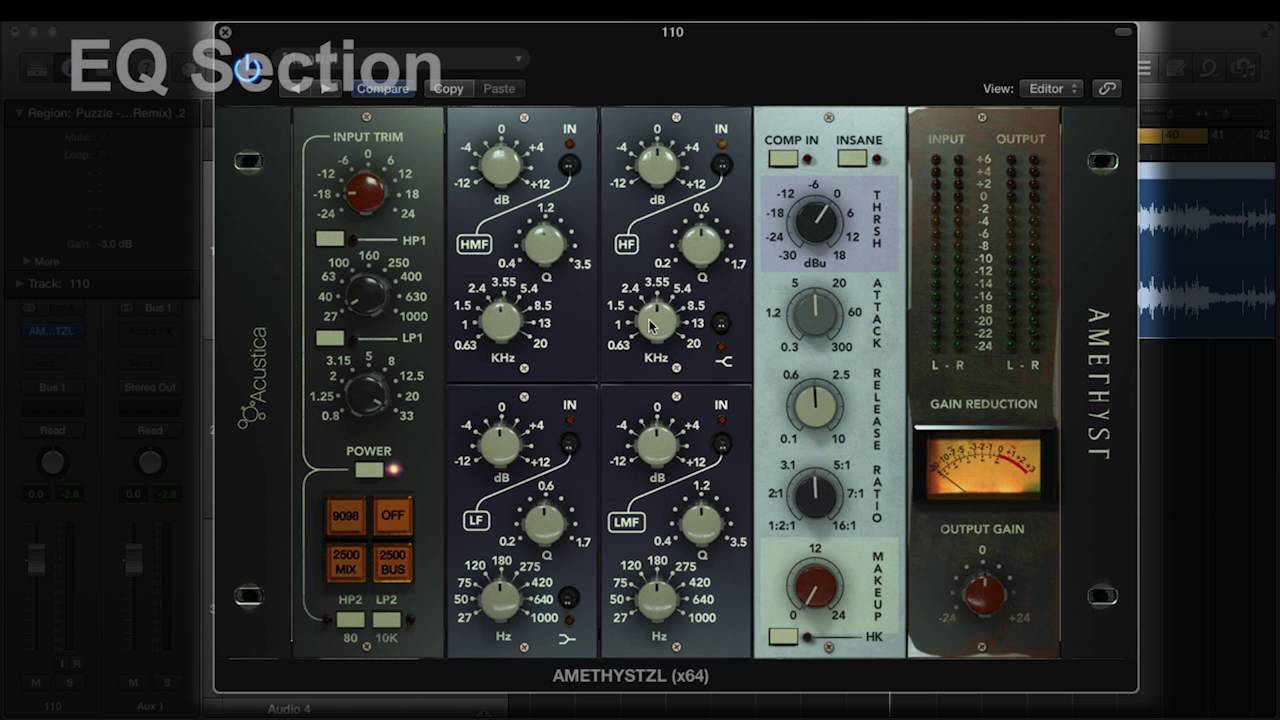
Task: Go to previous preset arrow
Action: point(297,89)
